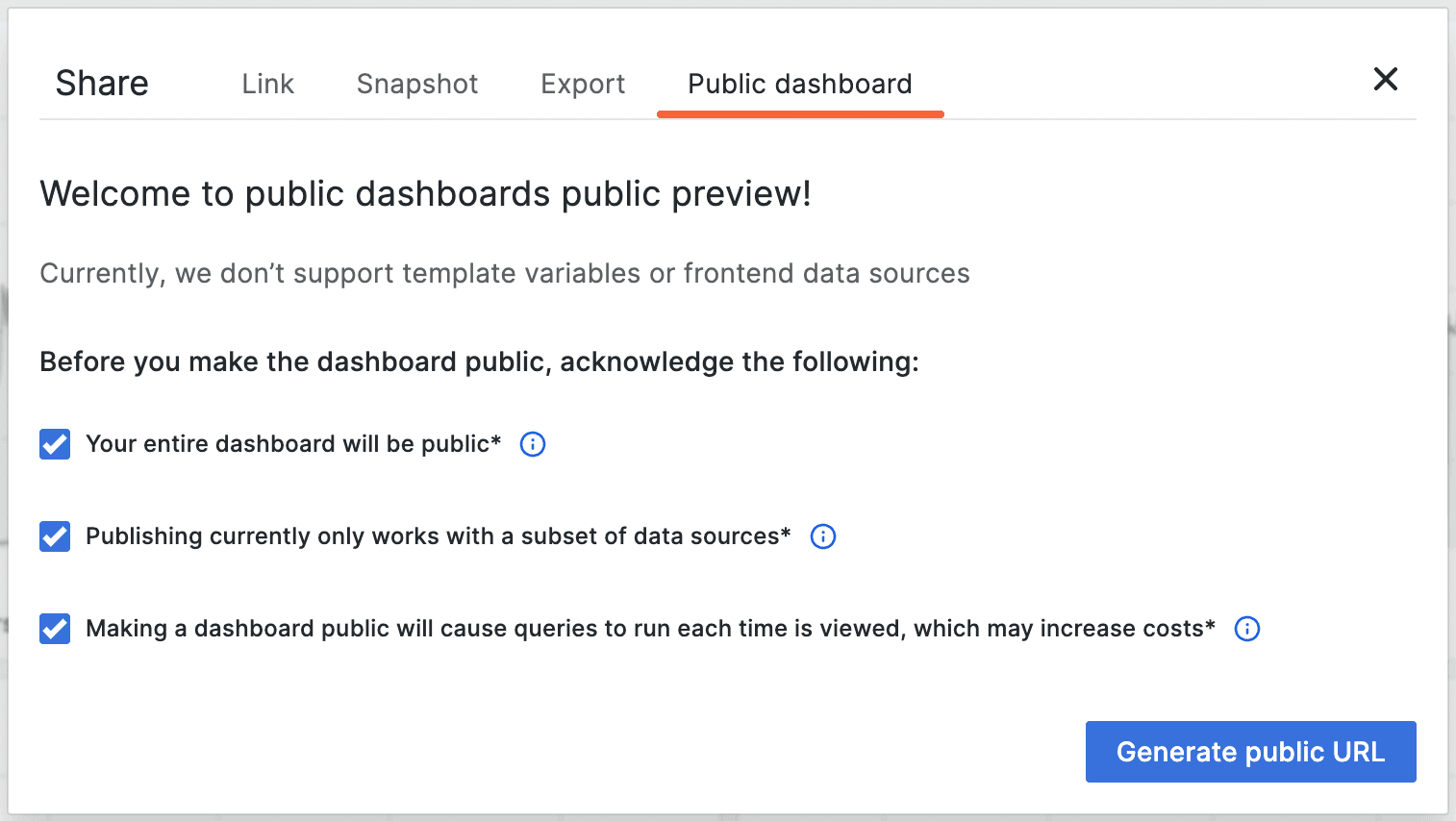1456x821 pixels.
Task: Click the Public dashboard tab
Action: [799, 84]
